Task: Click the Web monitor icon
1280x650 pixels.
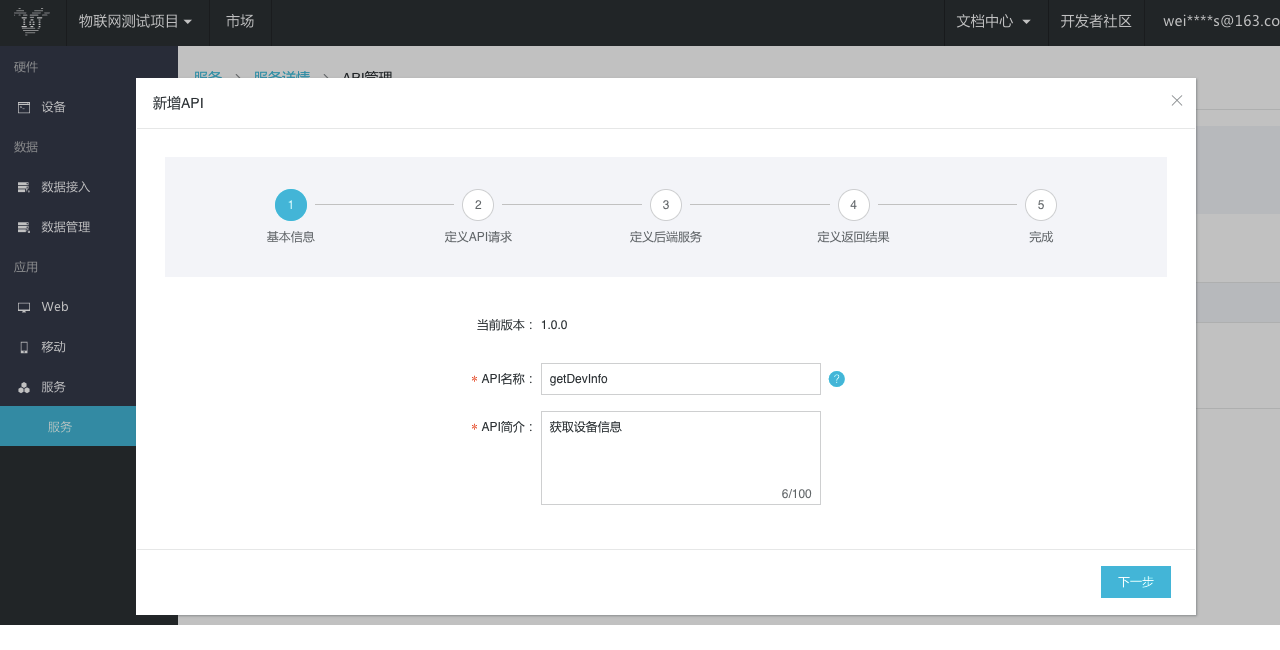Action: pyautogui.click(x=24, y=307)
